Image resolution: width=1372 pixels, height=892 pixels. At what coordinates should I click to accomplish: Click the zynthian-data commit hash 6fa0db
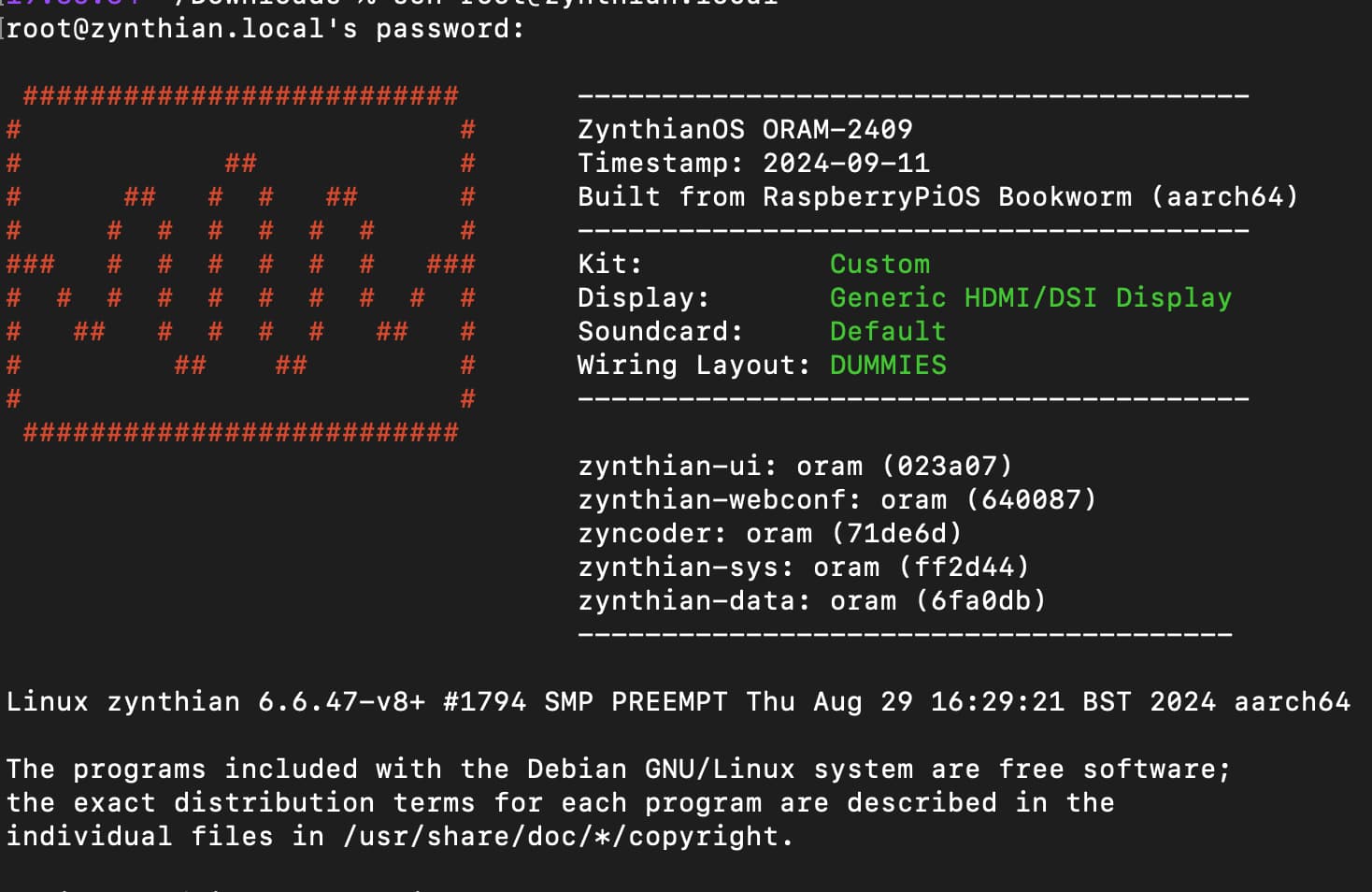click(980, 600)
